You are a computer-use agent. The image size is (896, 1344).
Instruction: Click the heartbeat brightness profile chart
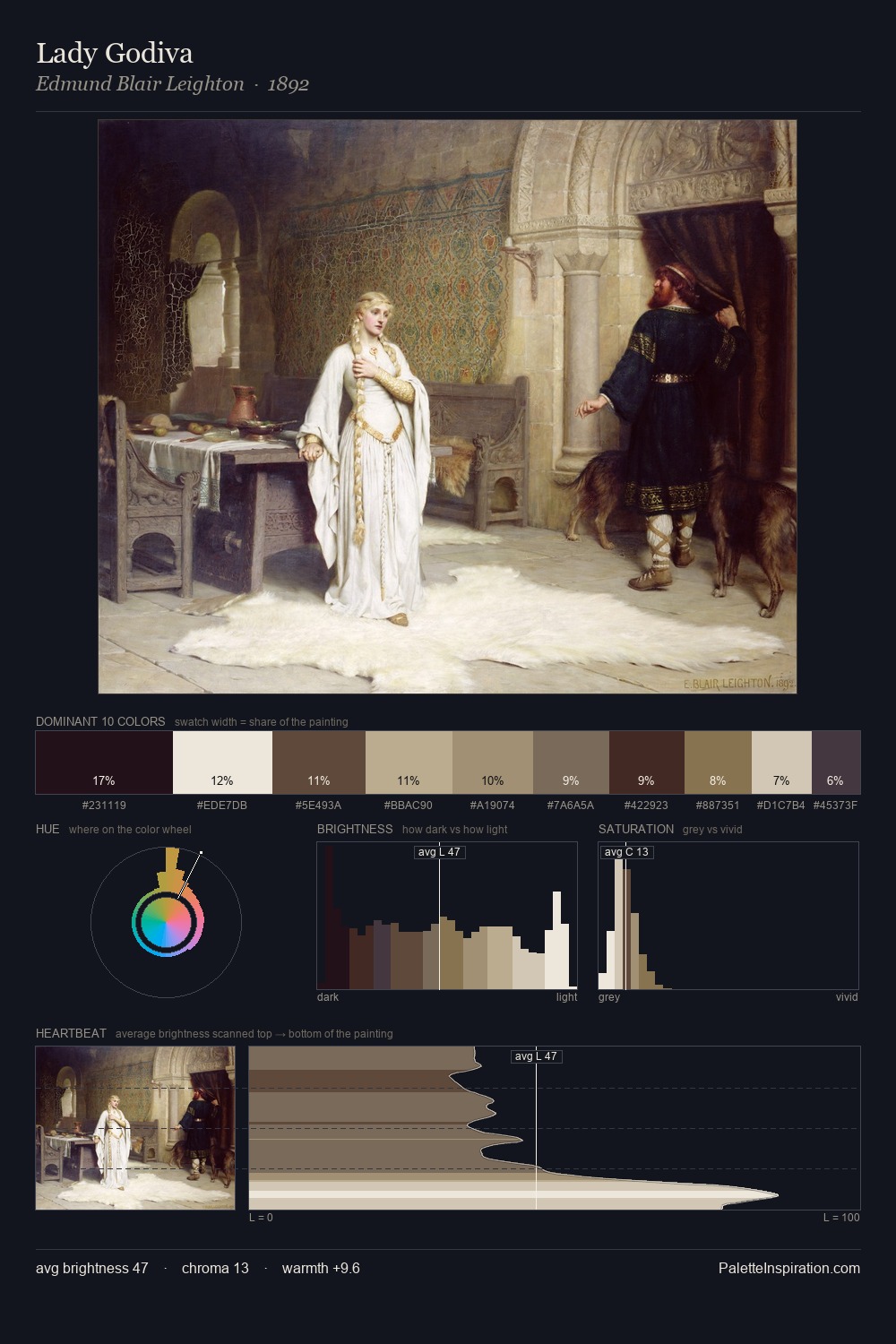tap(555, 1128)
